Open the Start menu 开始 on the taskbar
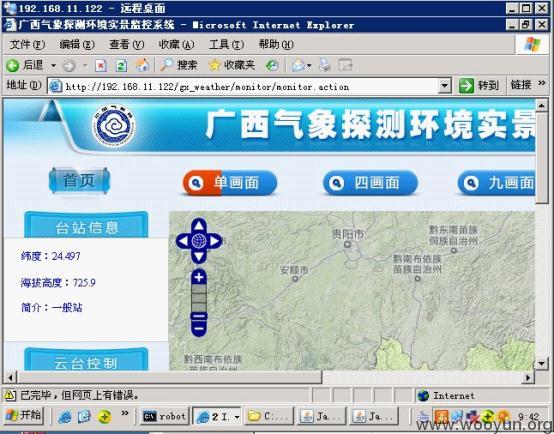 click(23, 416)
